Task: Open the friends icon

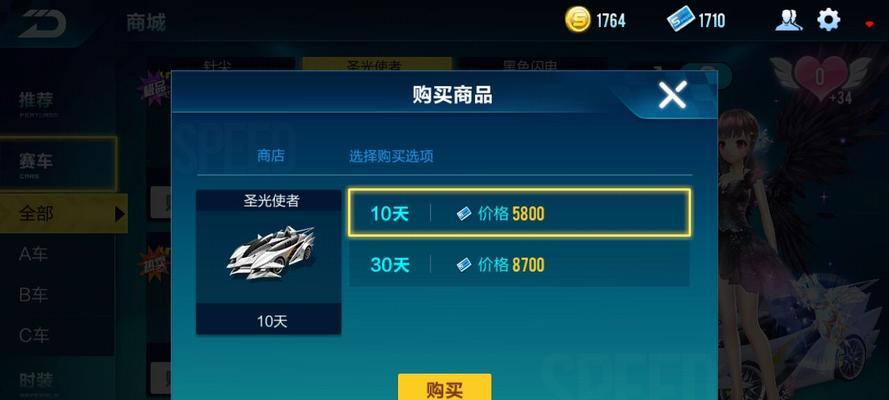Action: coord(789,20)
